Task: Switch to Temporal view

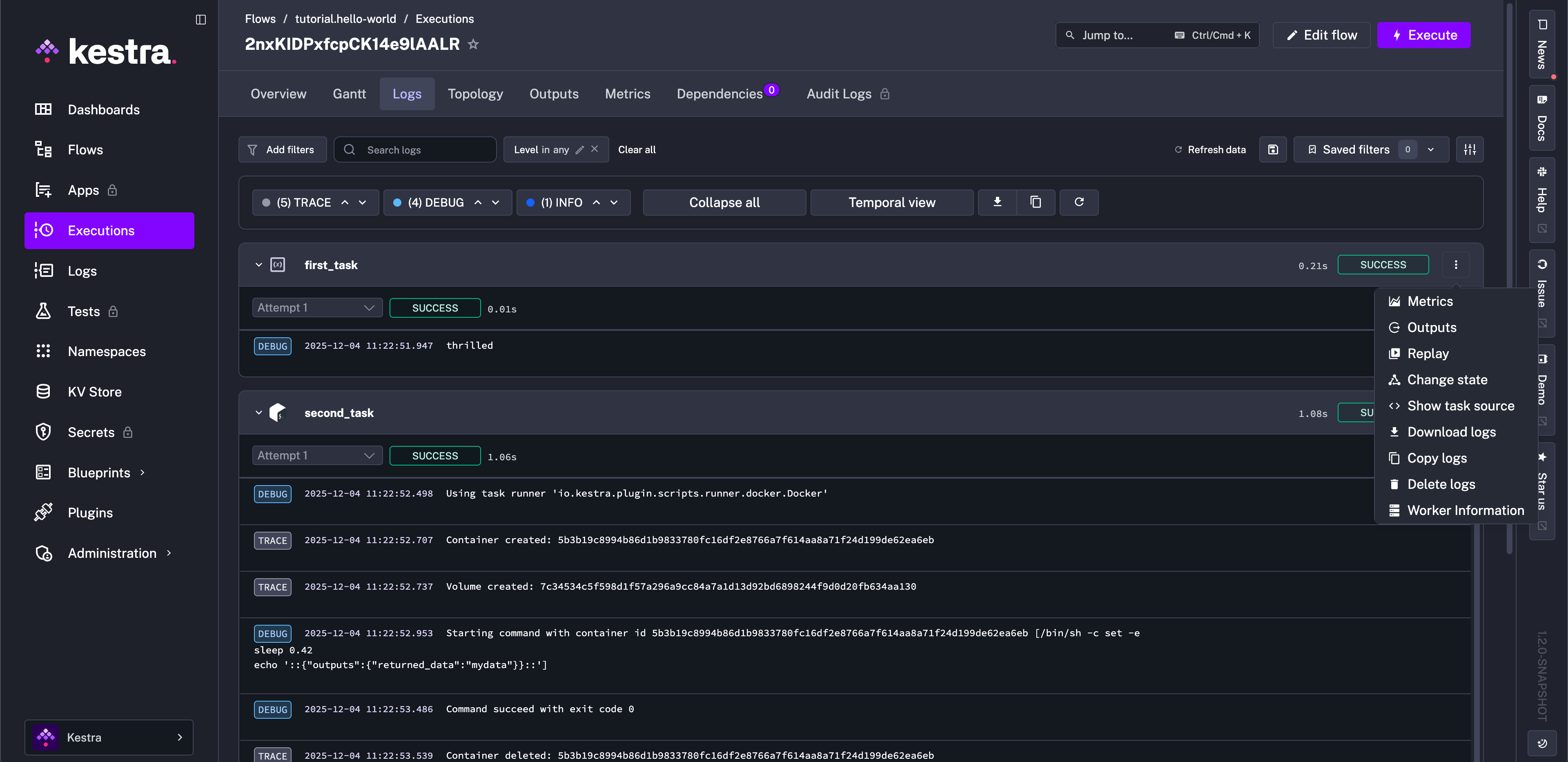Action: point(891,202)
